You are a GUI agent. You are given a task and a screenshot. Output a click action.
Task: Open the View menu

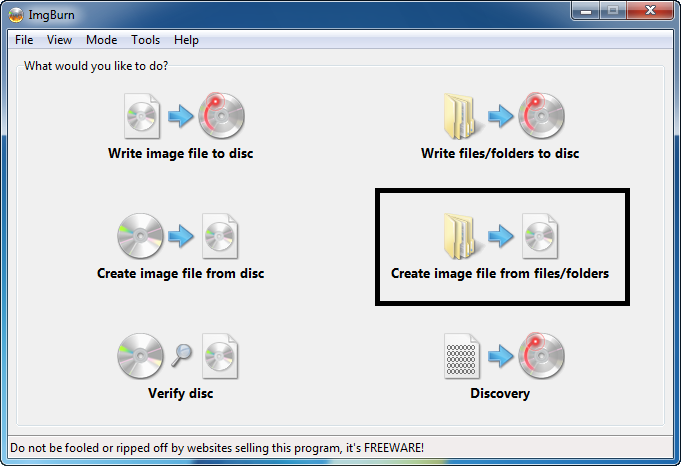coord(59,40)
